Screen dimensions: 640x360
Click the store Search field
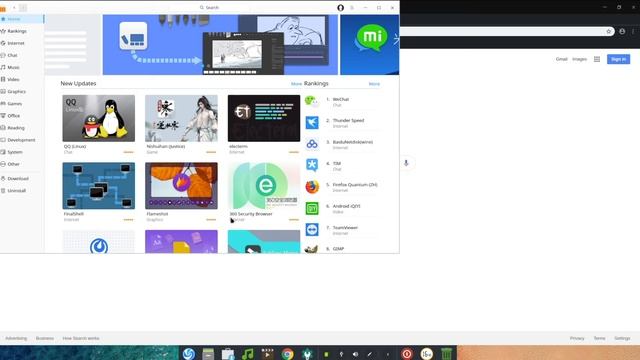(209, 8)
